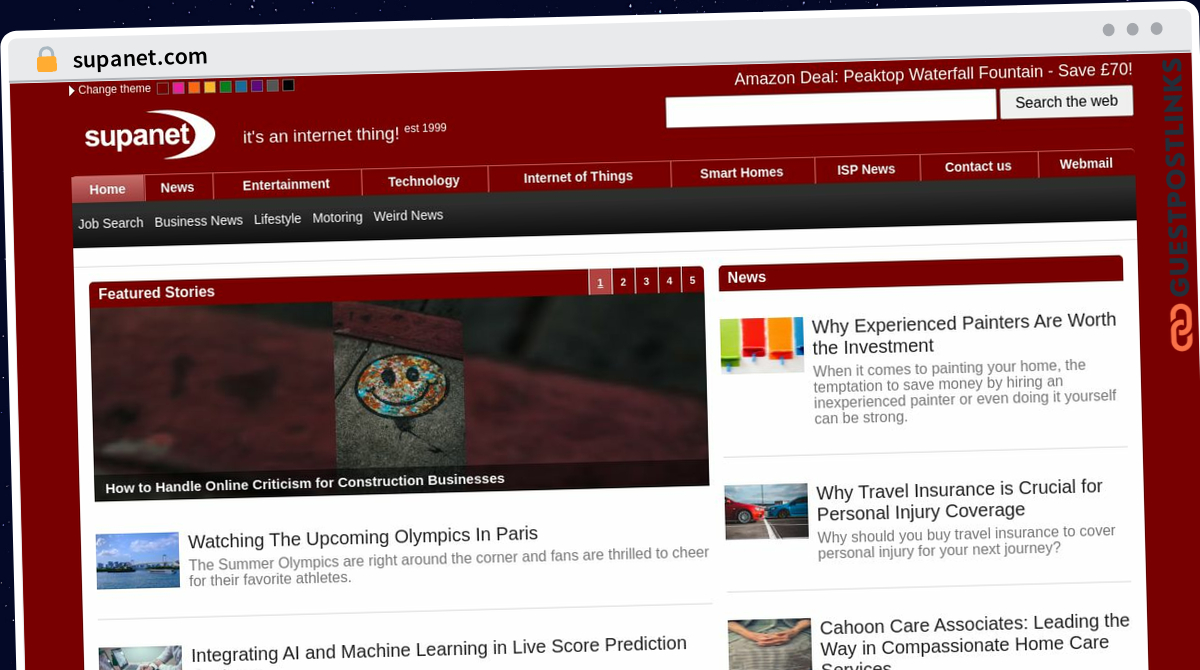This screenshot has width=1200, height=670.
Task: Open the ISP News tab
Action: pyautogui.click(x=866, y=169)
